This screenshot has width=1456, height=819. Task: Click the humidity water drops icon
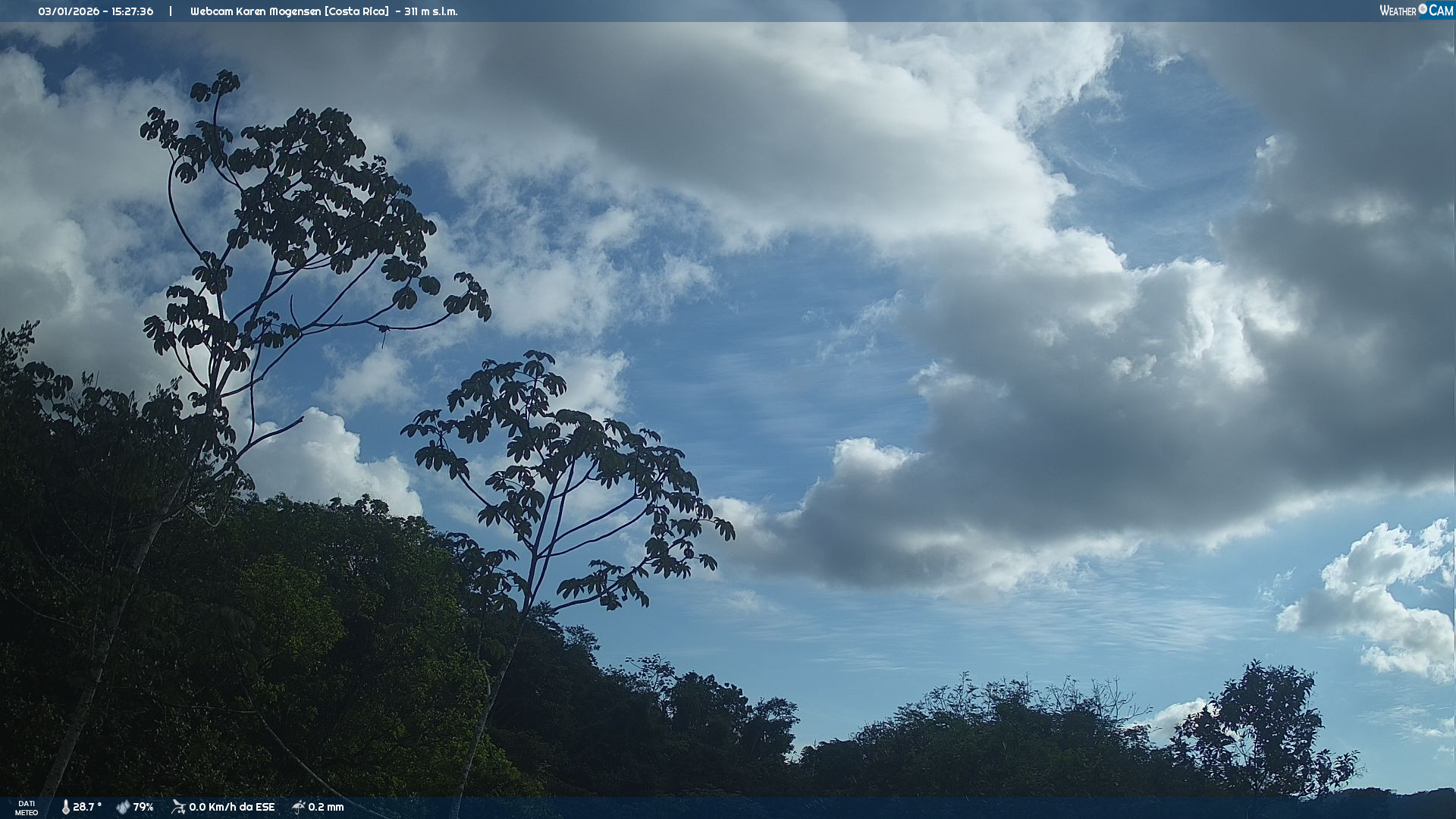(x=123, y=807)
